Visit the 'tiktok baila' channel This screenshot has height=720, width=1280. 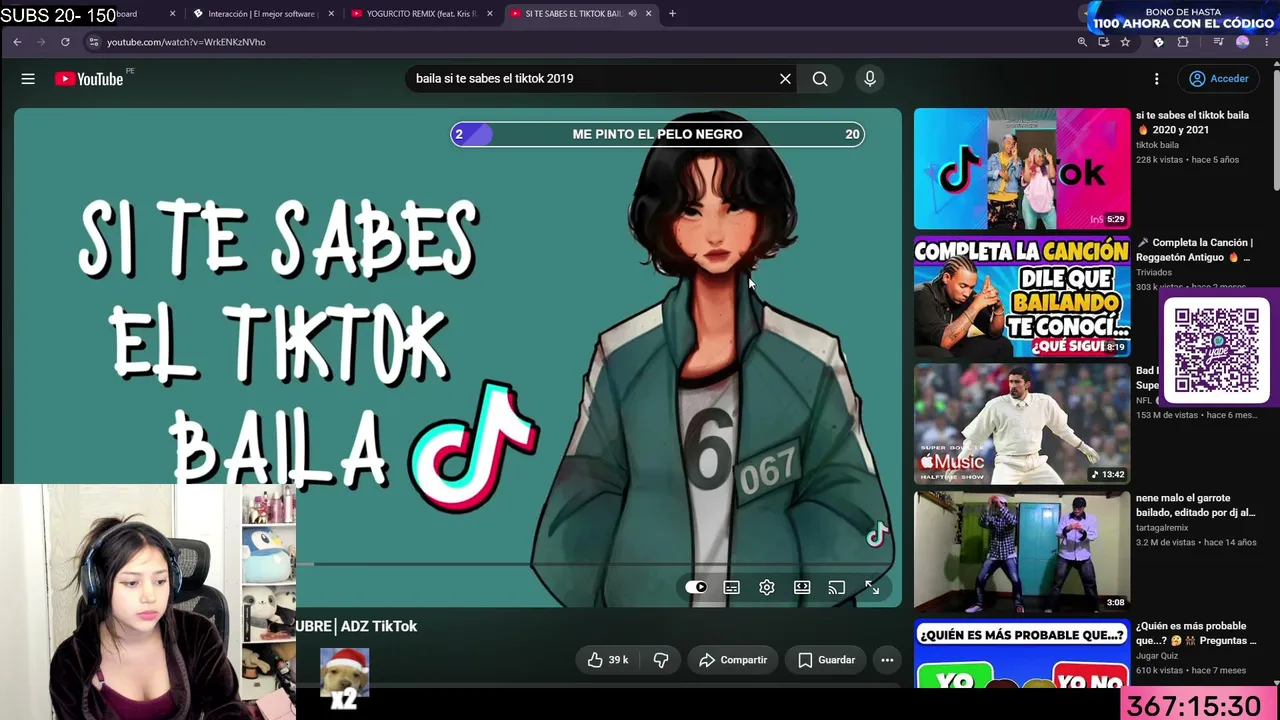coord(1157,145)
